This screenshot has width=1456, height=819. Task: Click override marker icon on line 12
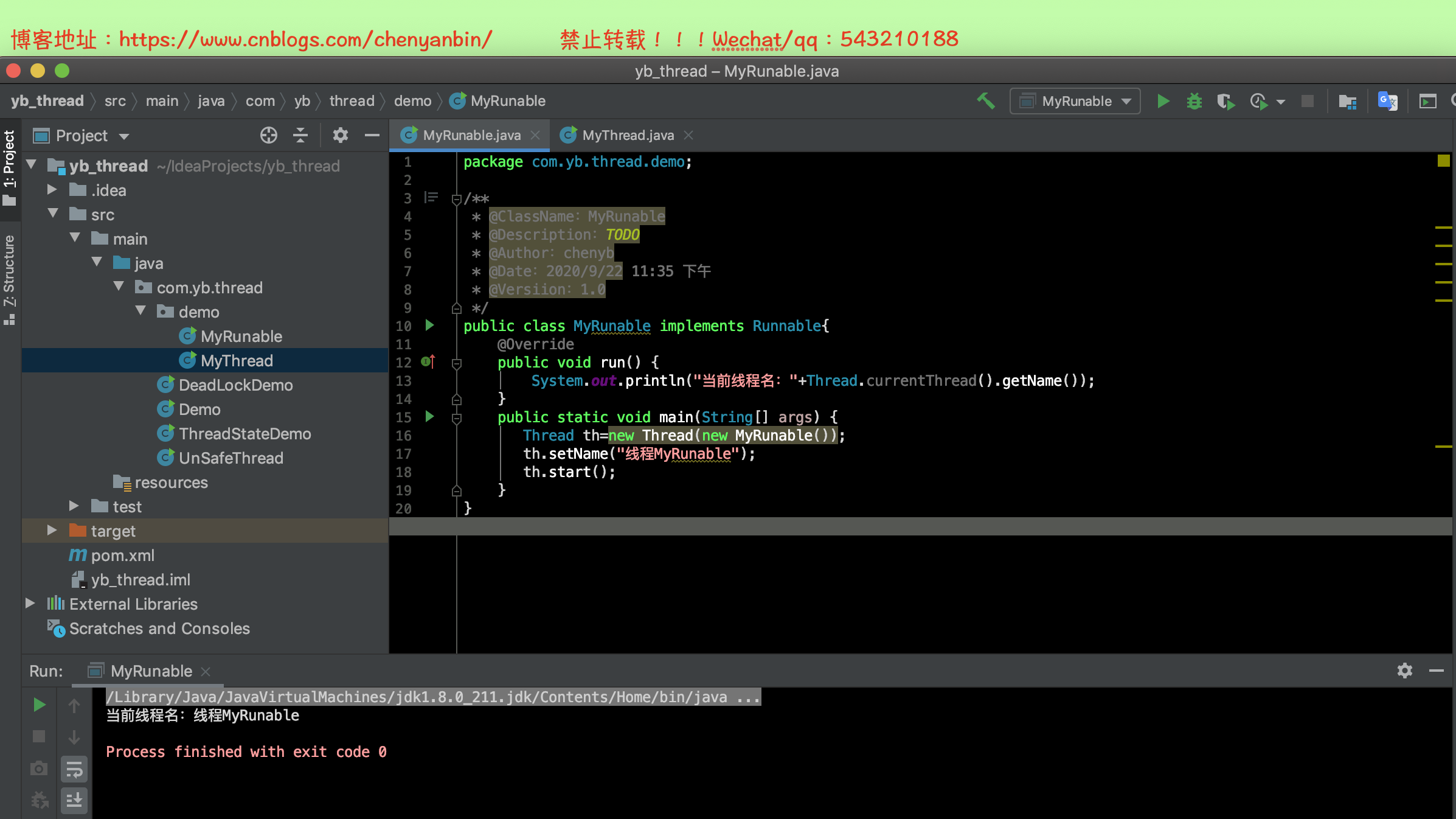pyautogui.click(x=428, y=362)
